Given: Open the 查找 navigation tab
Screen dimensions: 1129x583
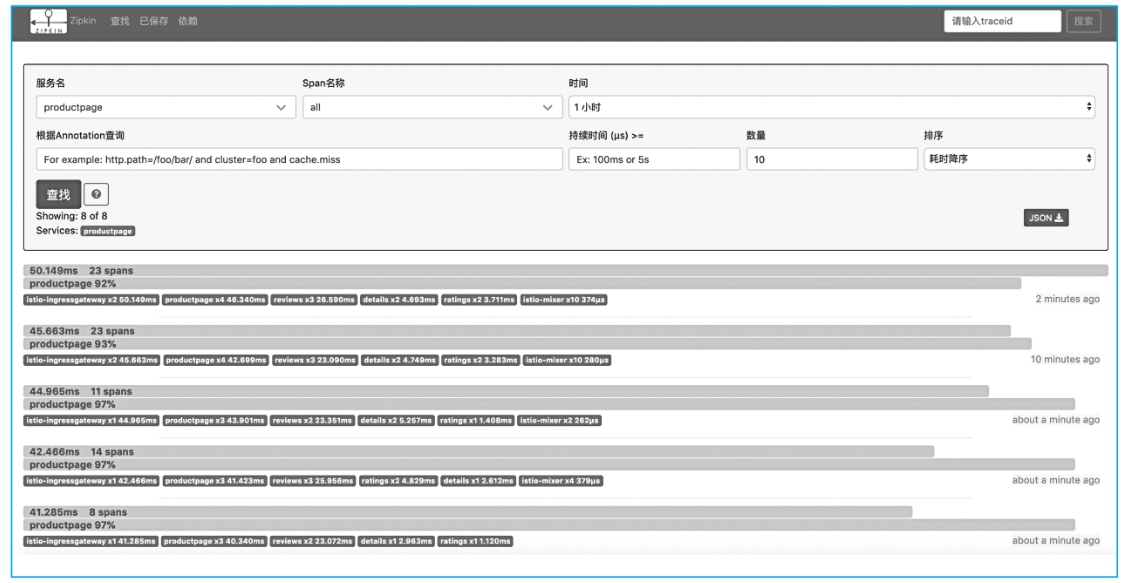Looking at the screenshot, I should coord(120,22).
